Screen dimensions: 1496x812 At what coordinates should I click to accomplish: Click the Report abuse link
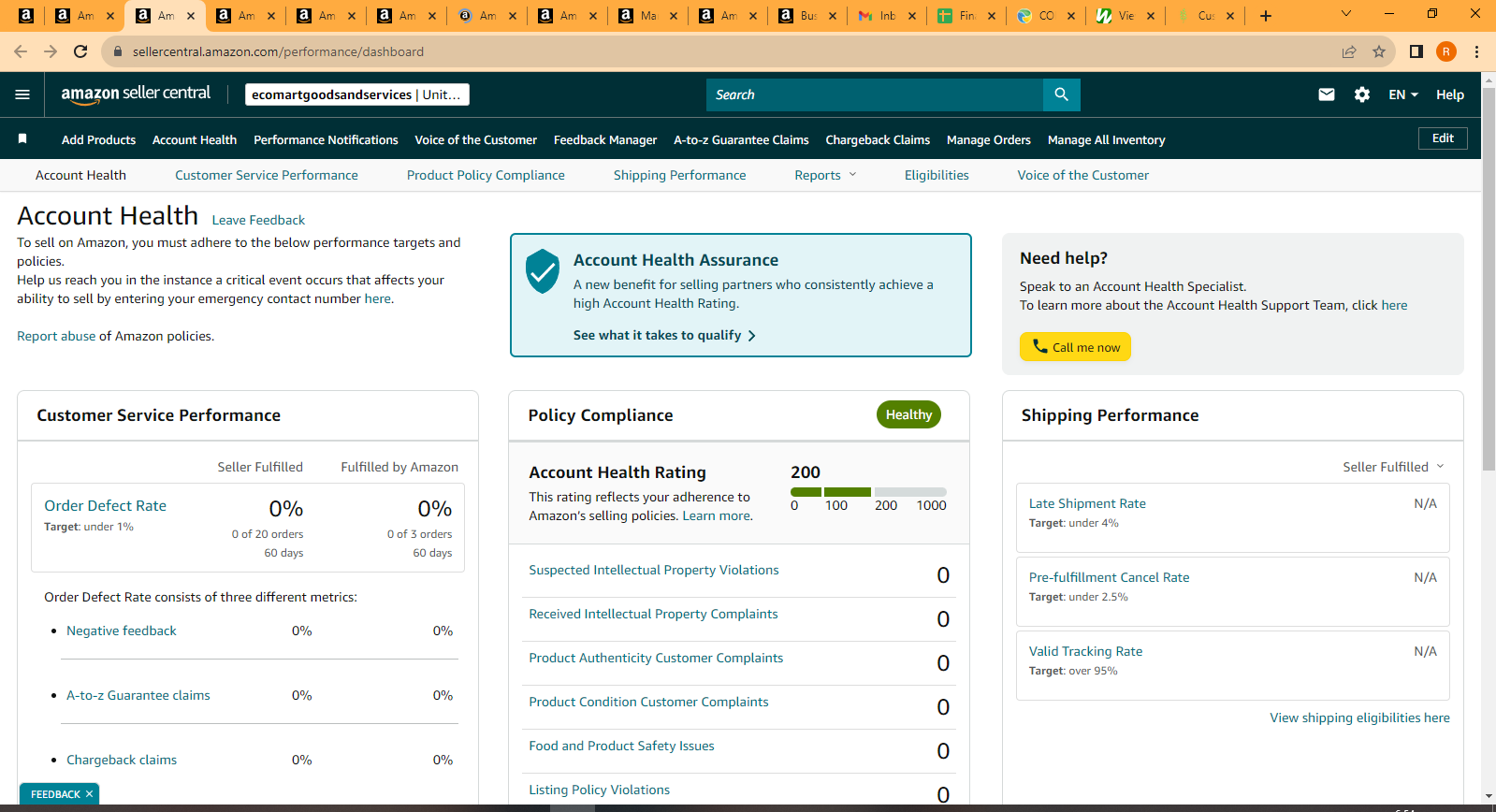(x=56, y=336)
